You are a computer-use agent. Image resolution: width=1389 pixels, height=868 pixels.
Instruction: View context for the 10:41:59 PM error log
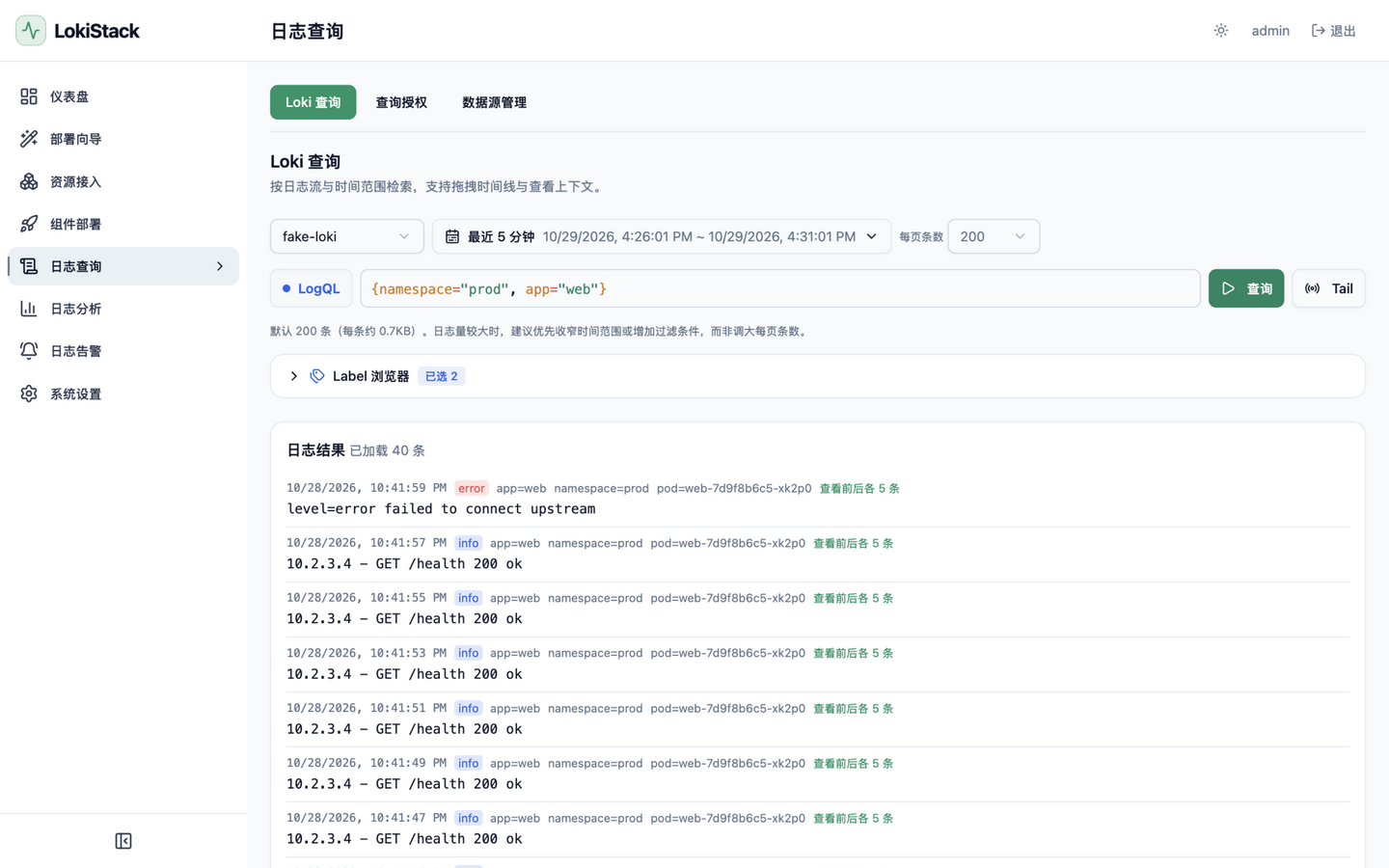coord(859,488)
